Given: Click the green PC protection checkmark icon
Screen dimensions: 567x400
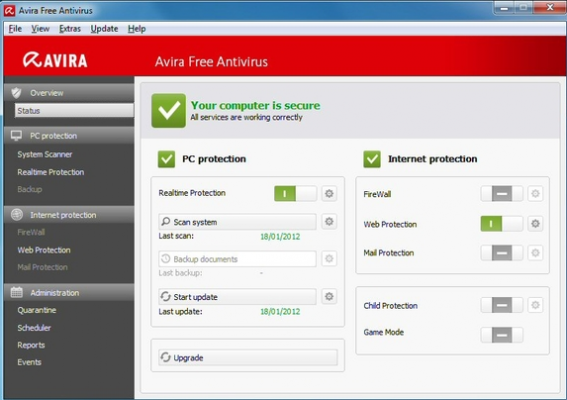Looking at the screenshot, I should [x=166, y=159].
